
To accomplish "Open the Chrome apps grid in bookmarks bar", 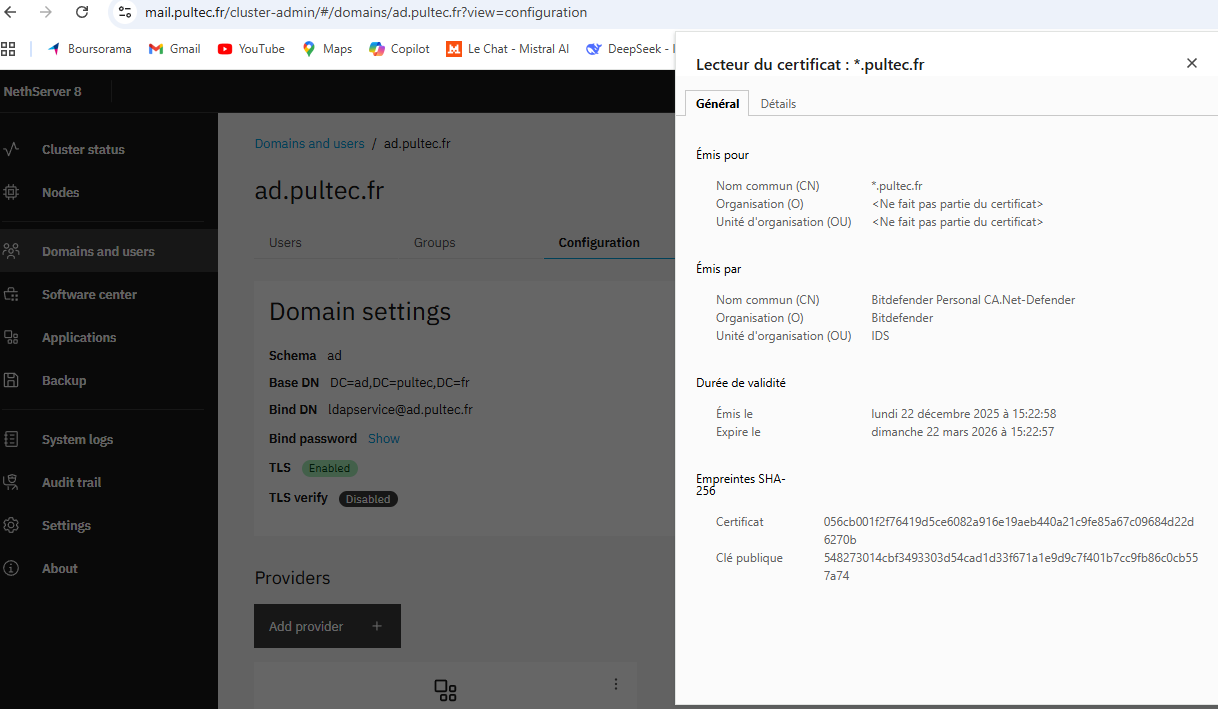I will pyautogui.click(x=9, y=48).
